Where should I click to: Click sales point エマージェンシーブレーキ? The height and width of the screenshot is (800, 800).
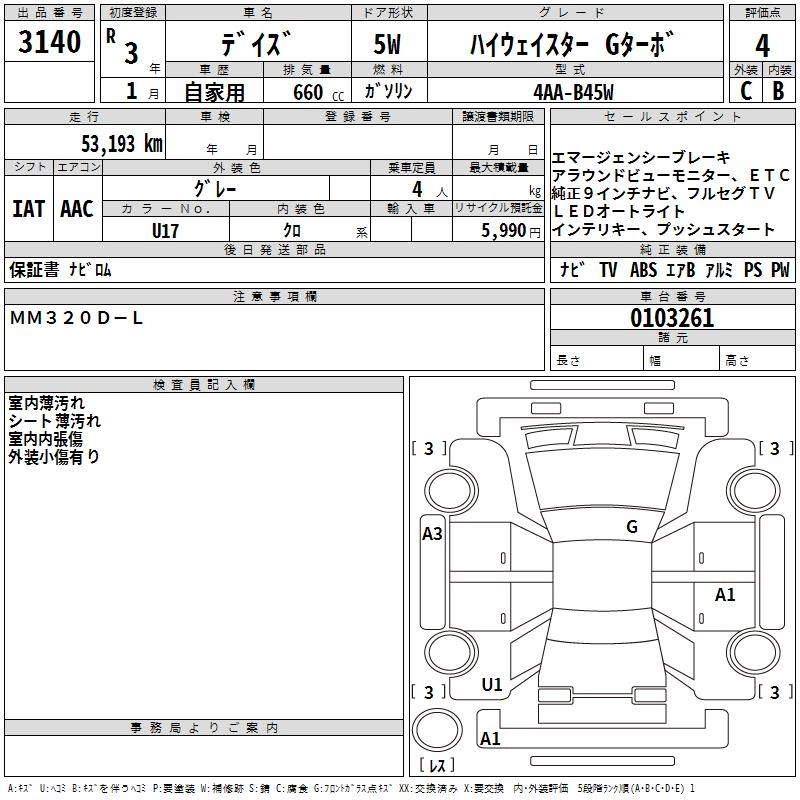click(x=641, y=157)
